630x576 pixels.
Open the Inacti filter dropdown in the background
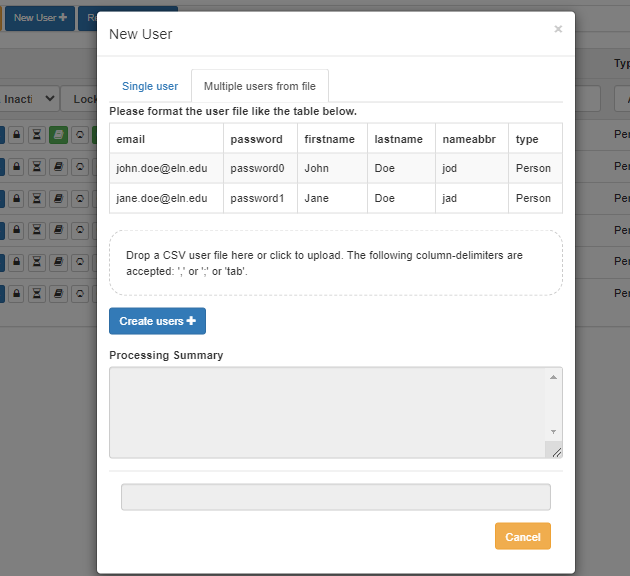[x=29, y=99]
